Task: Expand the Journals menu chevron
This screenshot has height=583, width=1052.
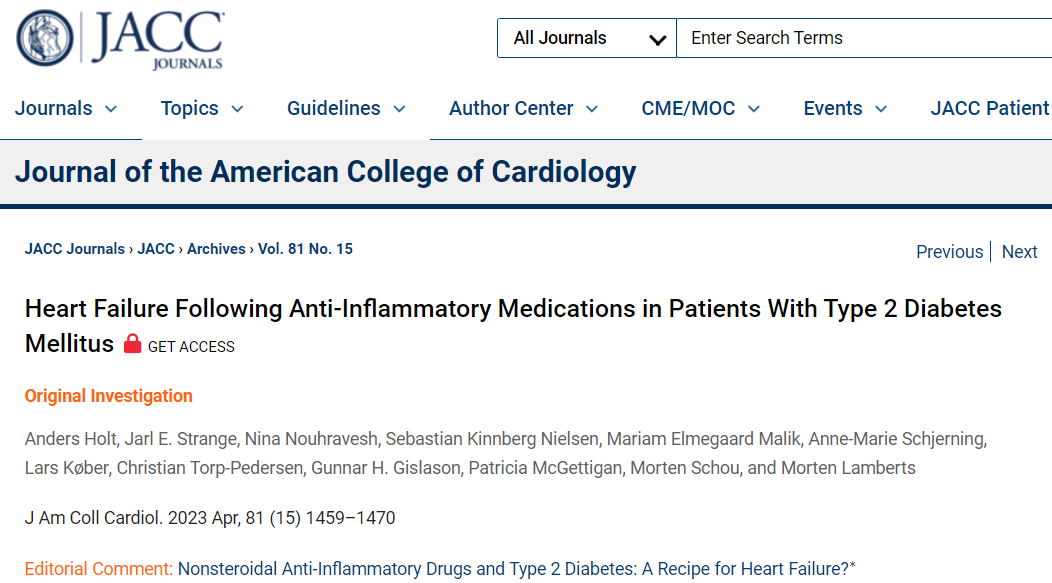Action: coord(111,109)
